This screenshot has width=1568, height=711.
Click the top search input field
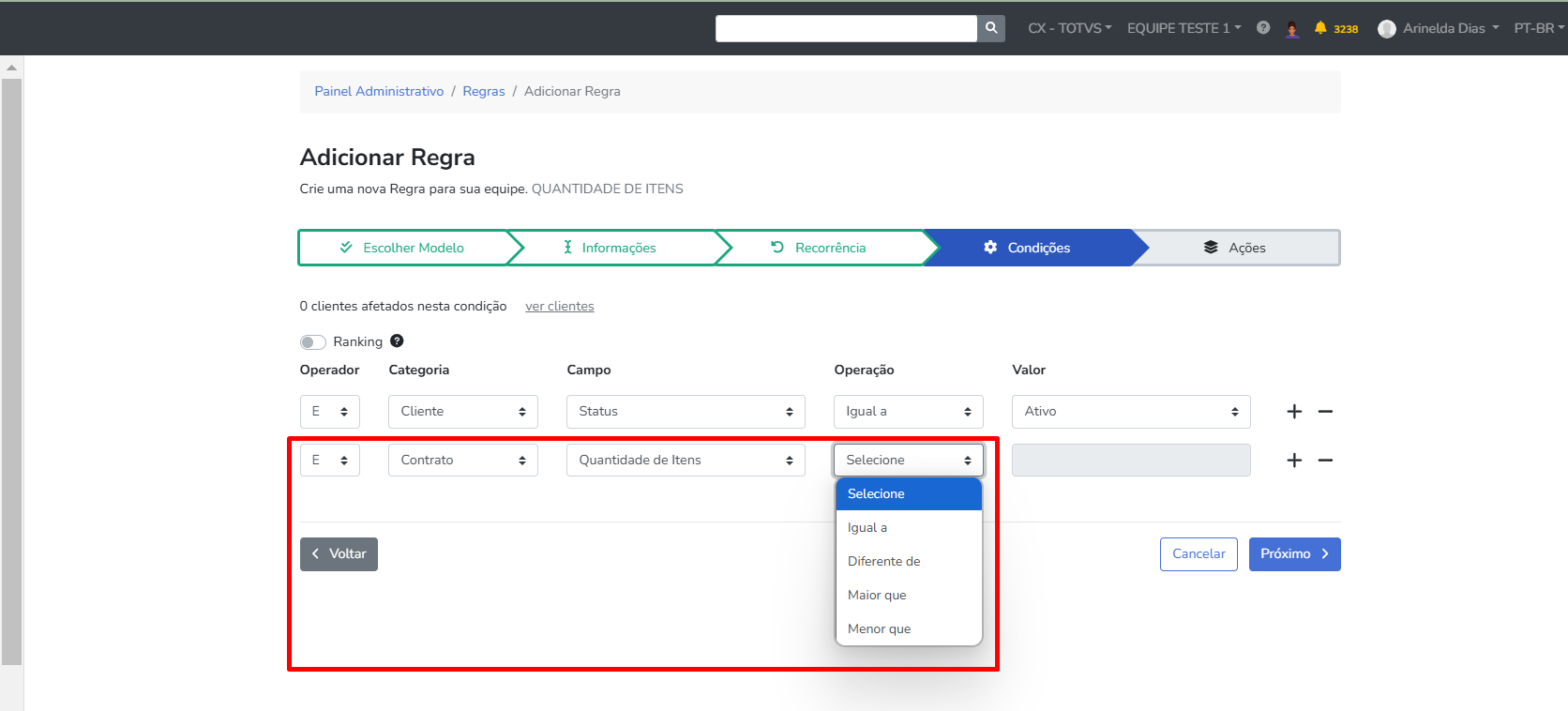tap(846, 28)
